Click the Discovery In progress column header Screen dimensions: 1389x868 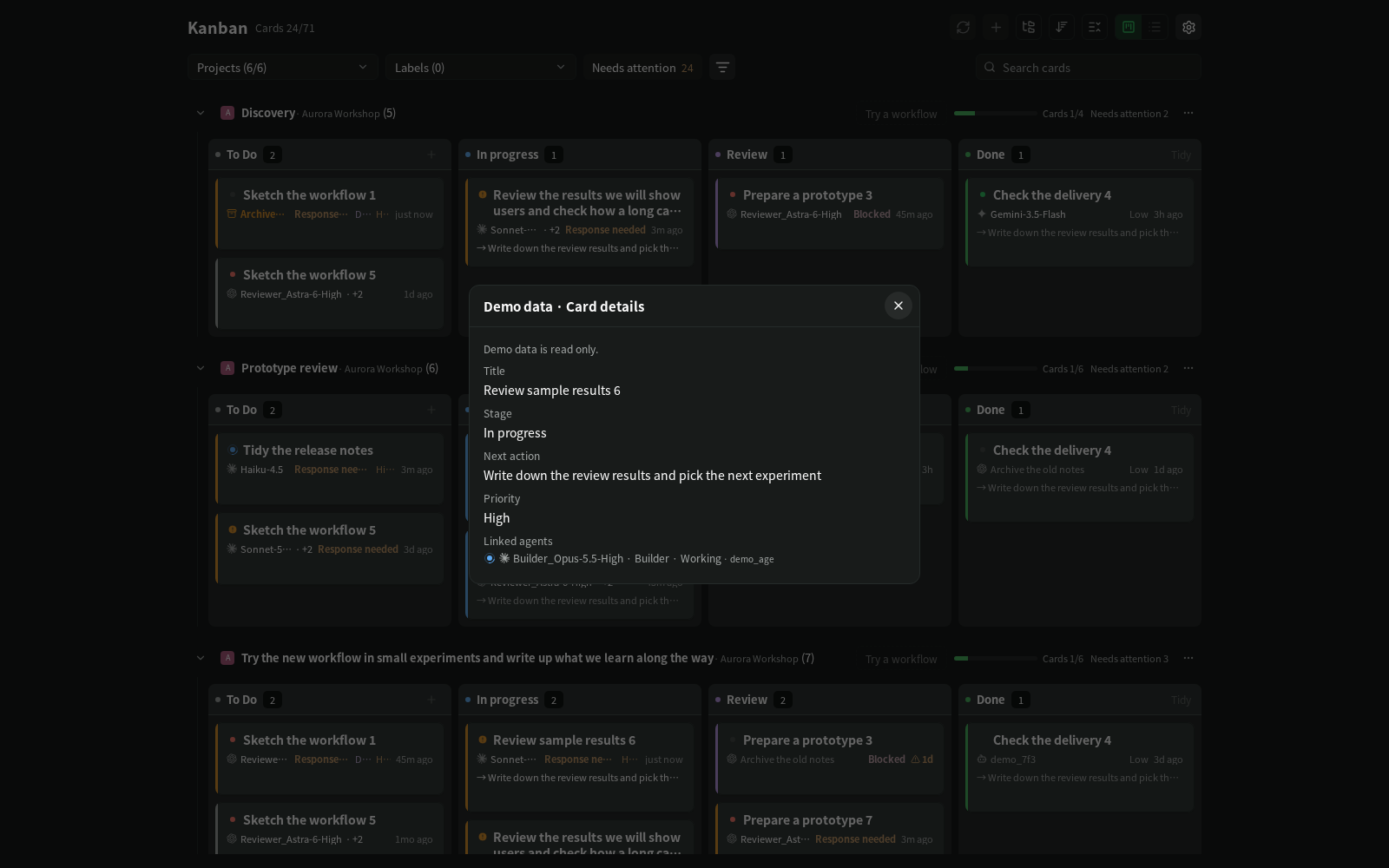click(579, 155)
